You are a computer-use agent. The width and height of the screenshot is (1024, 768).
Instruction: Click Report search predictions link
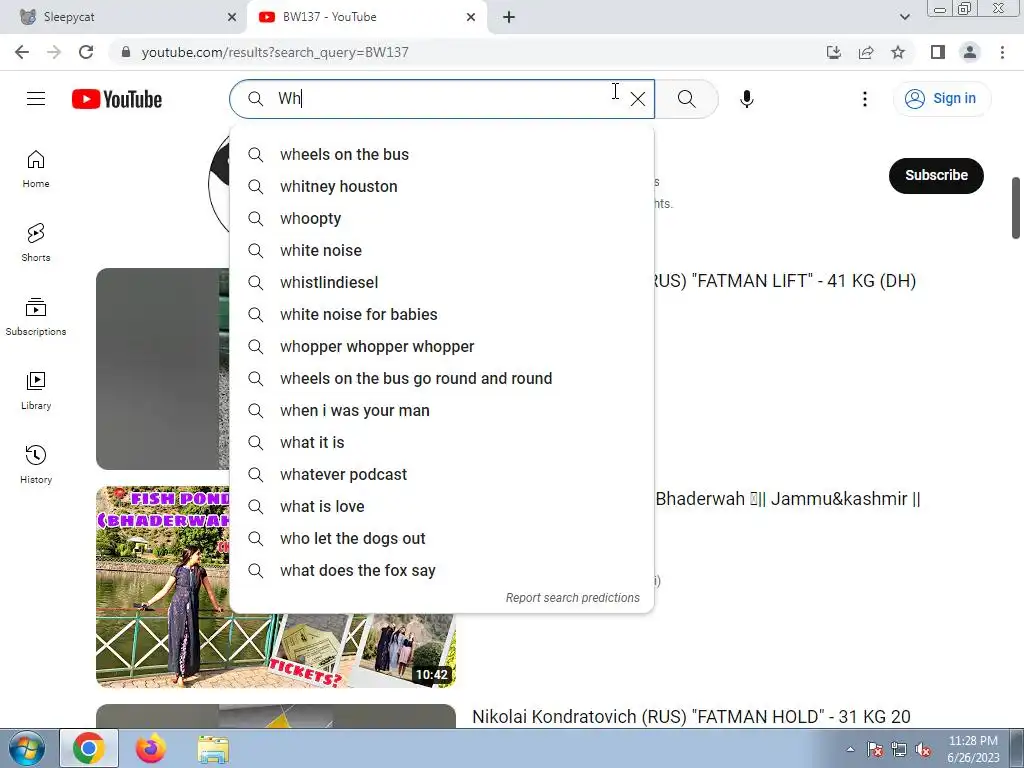click(x=573, y=598)
